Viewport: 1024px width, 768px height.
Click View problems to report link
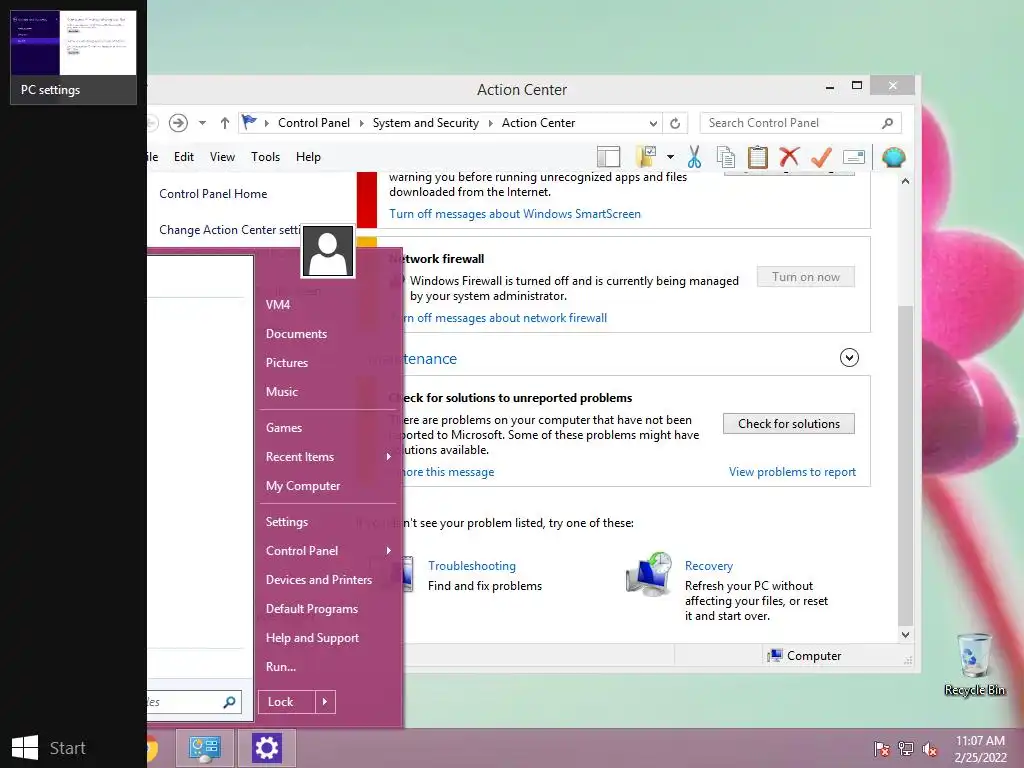click(x=792, y=472)
